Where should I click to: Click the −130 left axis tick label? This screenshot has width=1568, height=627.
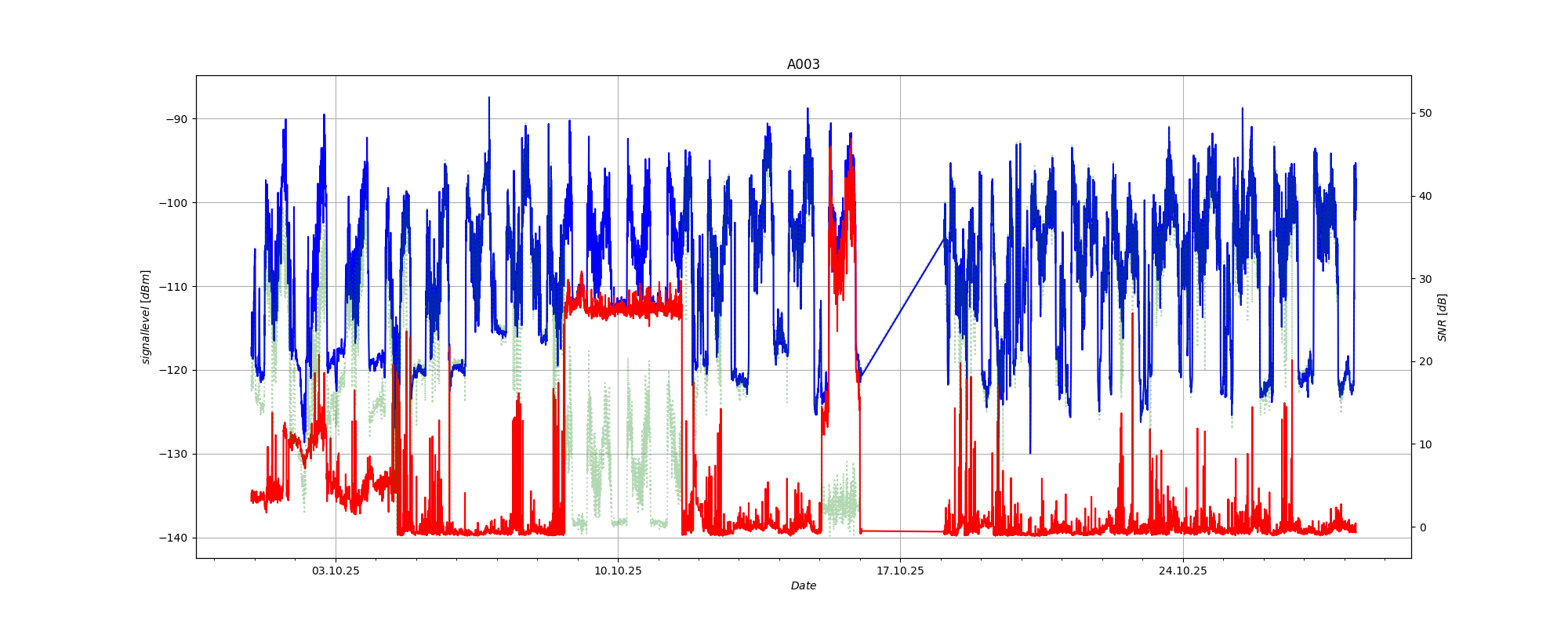pos(174,454)
